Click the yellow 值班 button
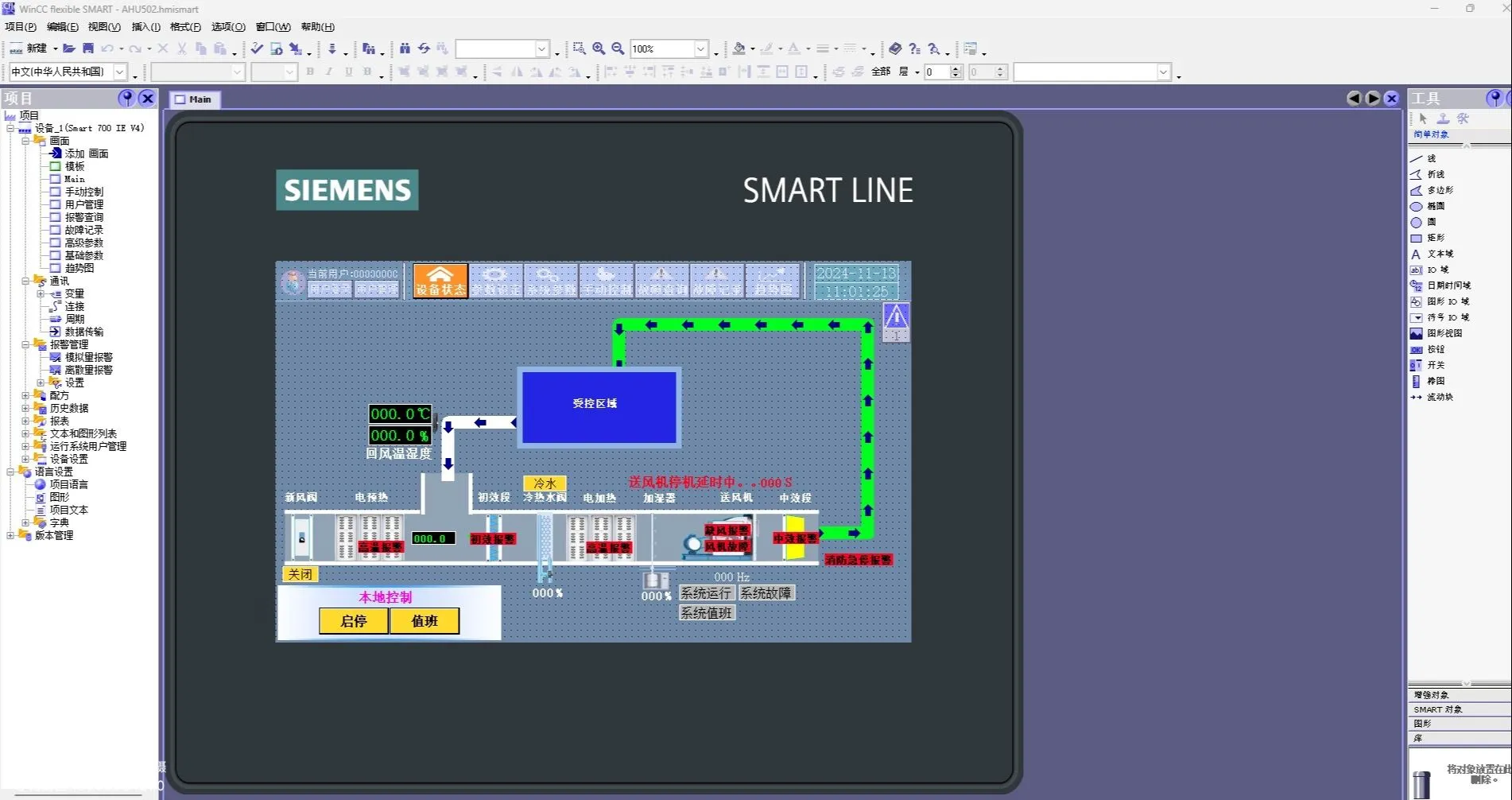 pyautogui.click(x=425, y=621)
